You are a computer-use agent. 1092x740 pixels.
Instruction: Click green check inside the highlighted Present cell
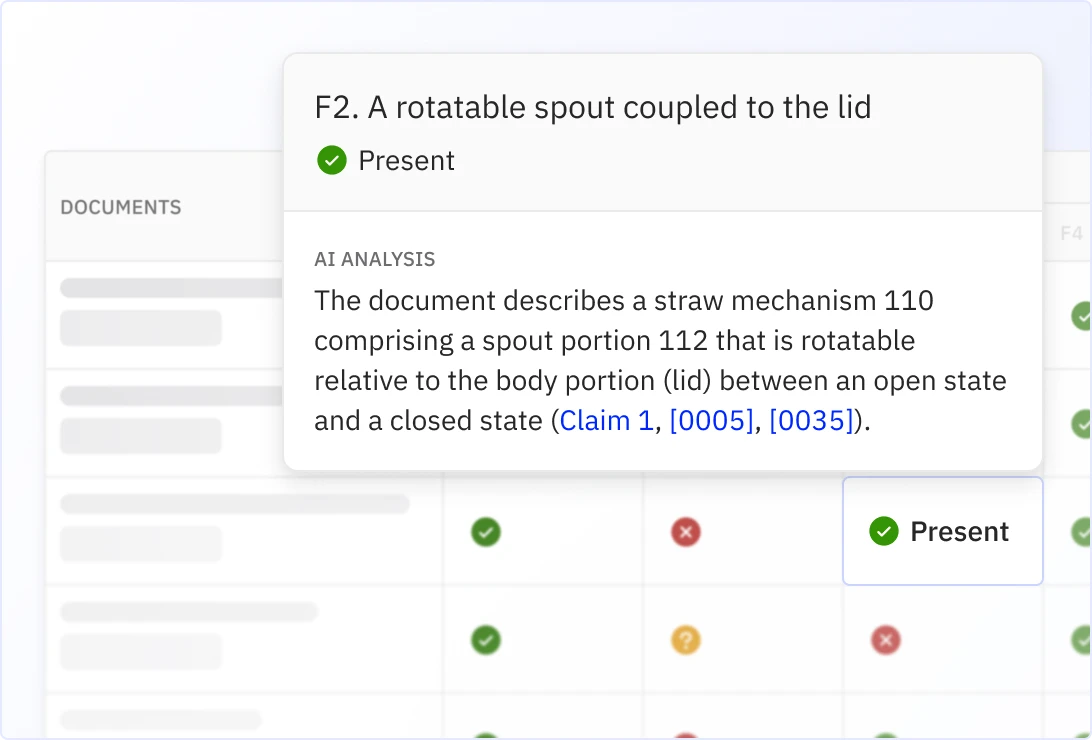pos(884,532)
